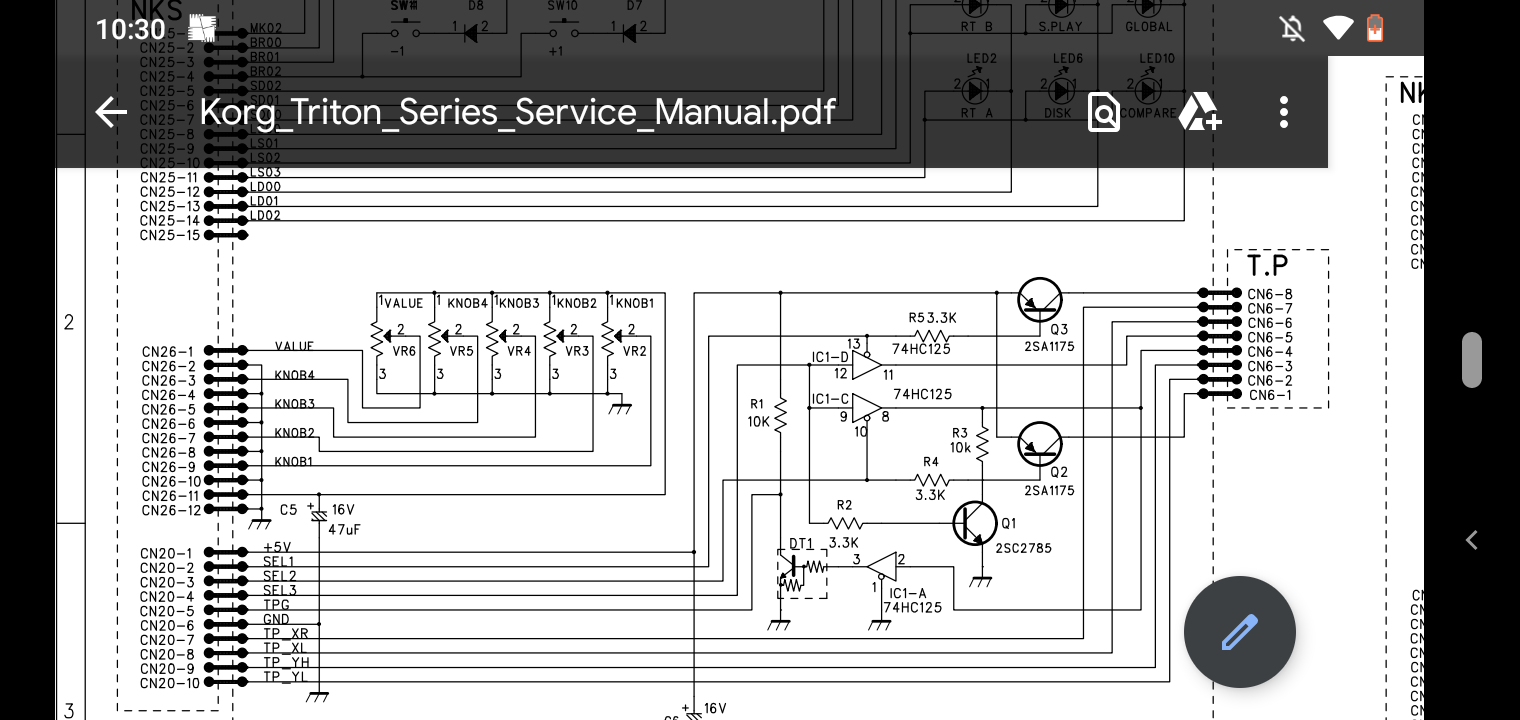Tap the muted bell icon in status bar
Viewport: 1520px width, 720px height.
1292,28
